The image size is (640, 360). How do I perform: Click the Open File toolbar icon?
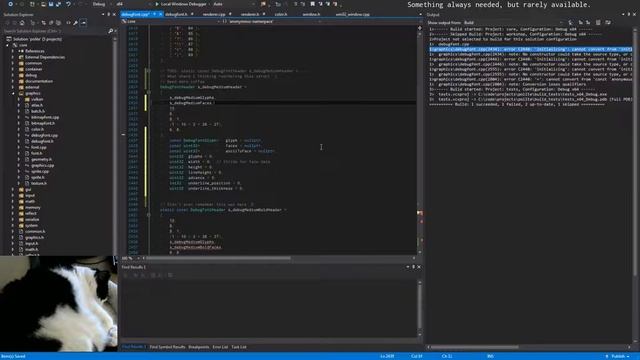[43, 4]
